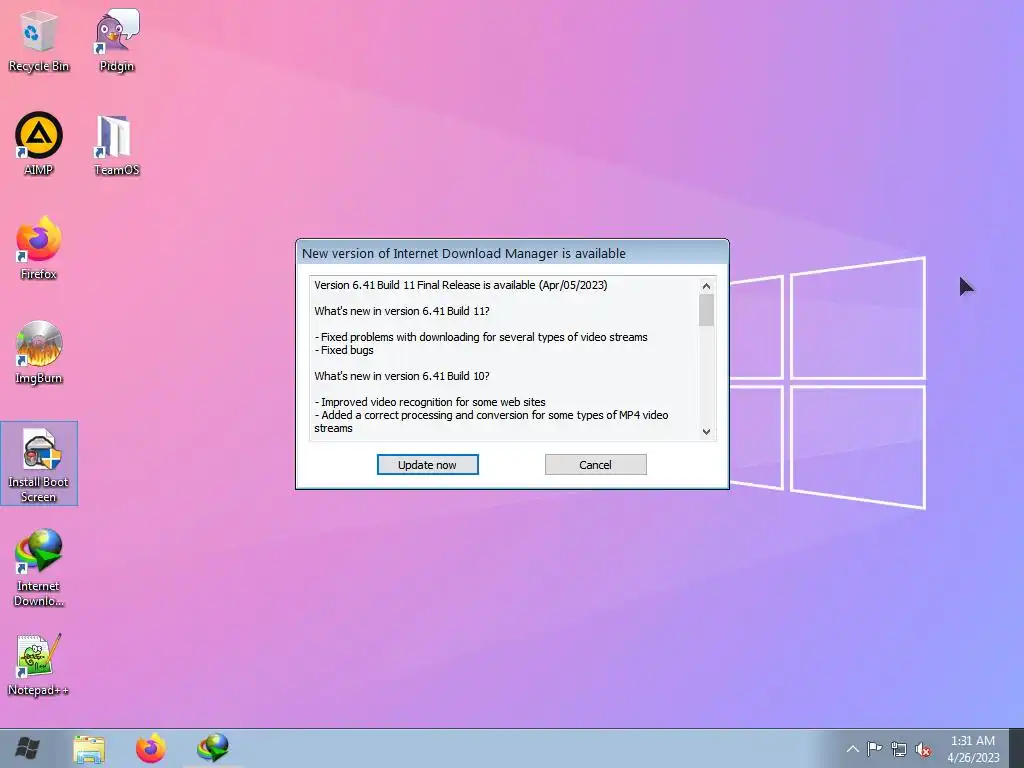Open the clock showing 1:31 AM
Screen dimensions: 1024x768
pos(973,748)
